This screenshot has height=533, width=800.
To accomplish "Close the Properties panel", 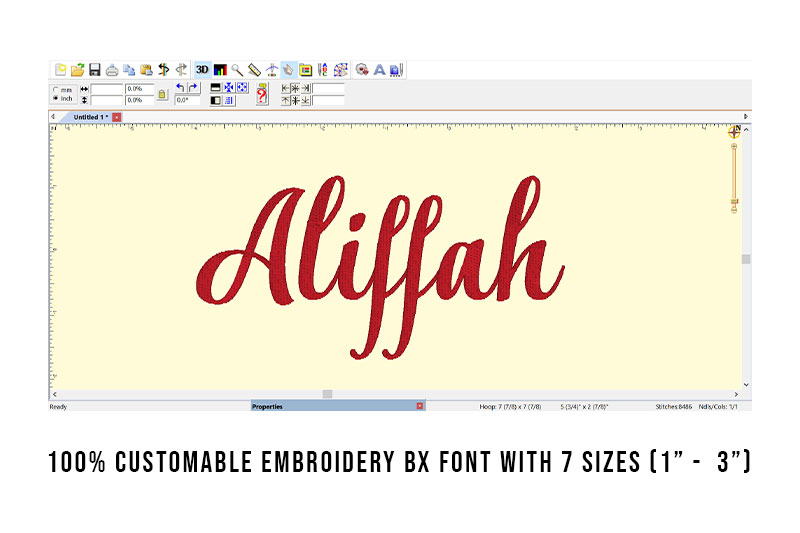I will point(420,406).
